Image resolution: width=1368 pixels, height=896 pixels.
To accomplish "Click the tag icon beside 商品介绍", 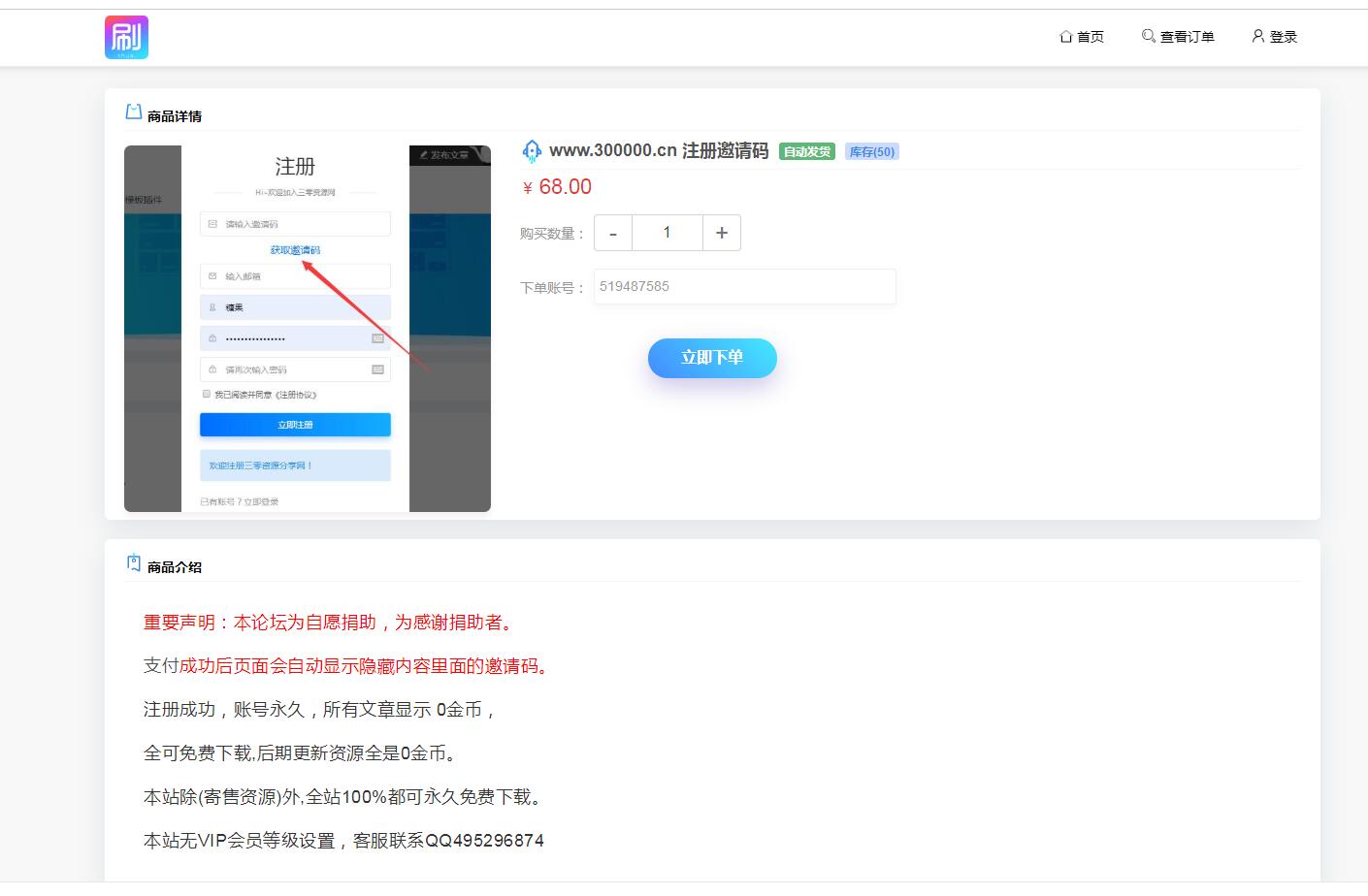I will coord(134,563).
